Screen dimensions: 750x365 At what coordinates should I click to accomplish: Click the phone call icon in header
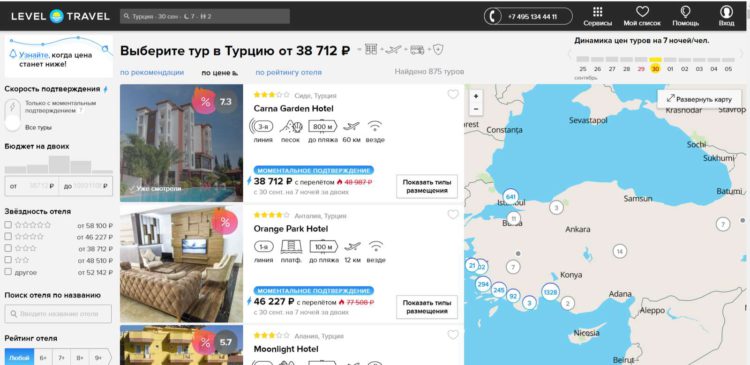pyautogui.click(x=493, y=16)
